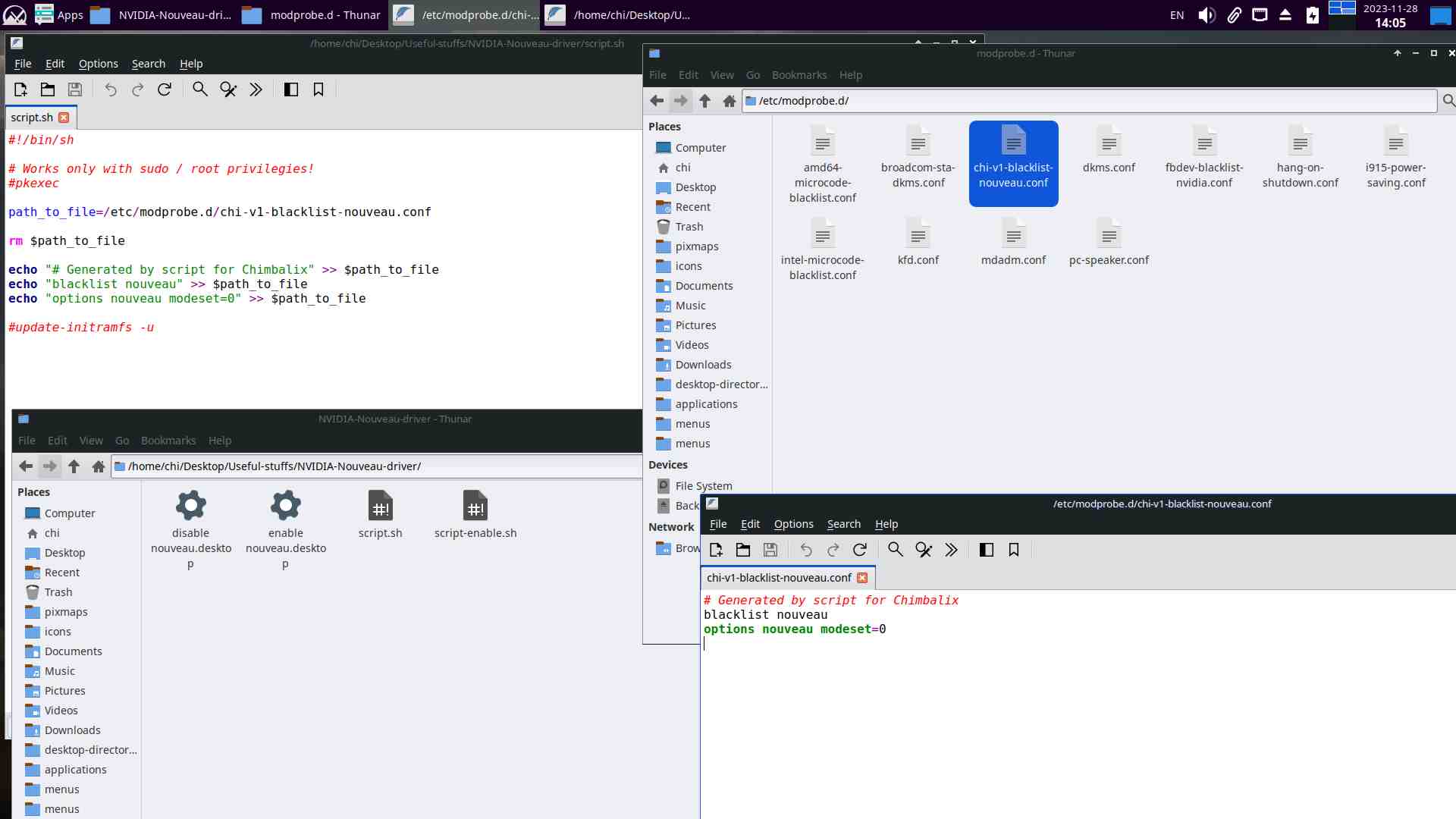Adjust the volume speaker icon in the top panel
This screenshot has height=819, width=1456.
pos(1206,14)
